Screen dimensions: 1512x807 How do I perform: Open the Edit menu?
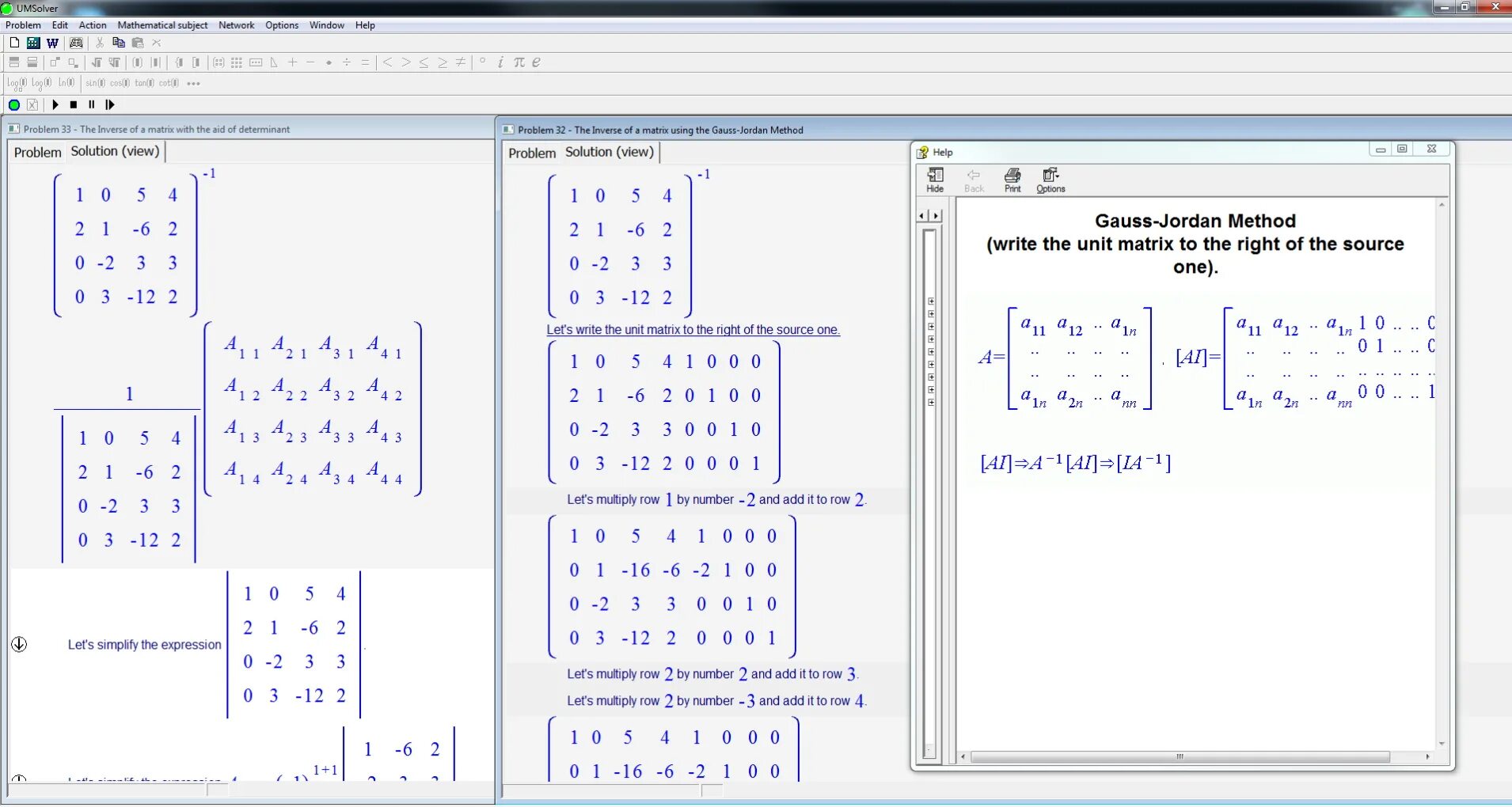pyautogui.click(x=60, y=25)
